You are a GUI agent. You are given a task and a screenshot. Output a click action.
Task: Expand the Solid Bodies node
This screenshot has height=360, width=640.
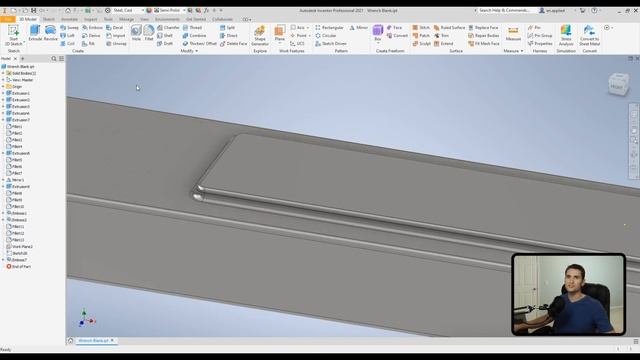pos(3,73)
